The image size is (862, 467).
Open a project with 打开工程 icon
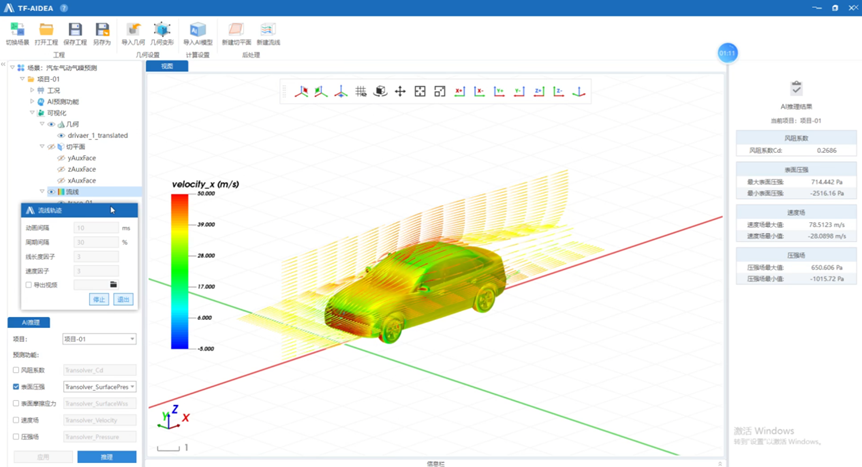pyautogui.click(x=46, y=31)
